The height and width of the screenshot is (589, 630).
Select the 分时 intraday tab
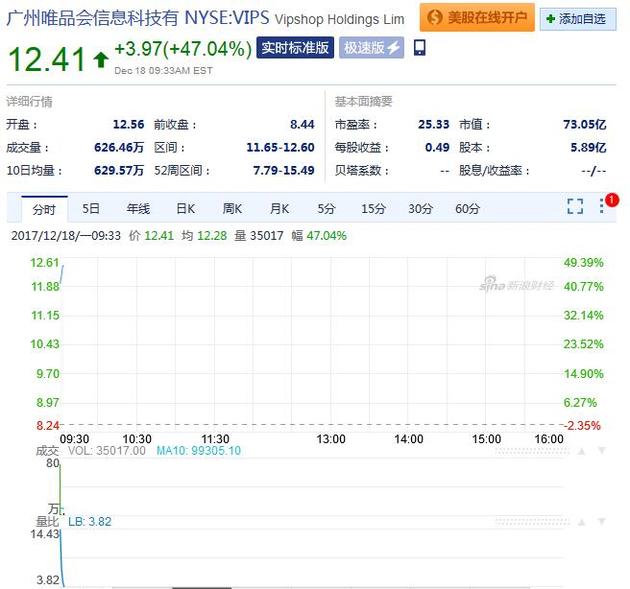tap(44, 209)
